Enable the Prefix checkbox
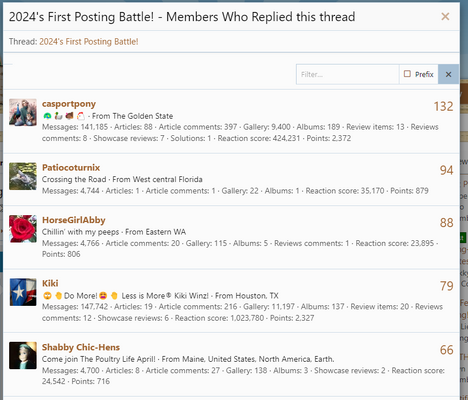This screenshot has height=400, width=468. click(407, 74)
